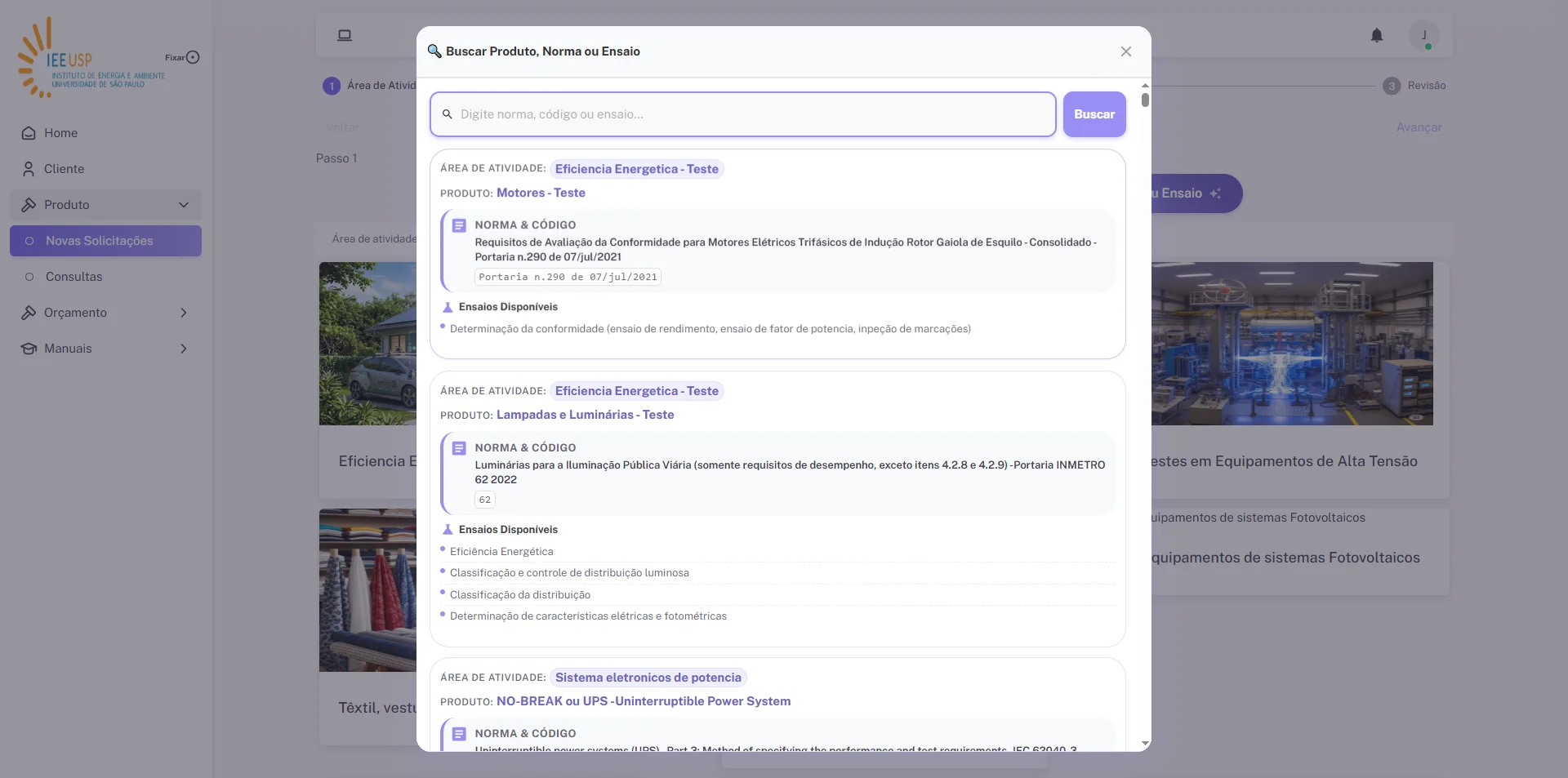The width and height of the screenshot is (1568, 778).
Task: Click the modal scrollbar down arrow
Action: pyautogui.click(x=1145, y=744)
